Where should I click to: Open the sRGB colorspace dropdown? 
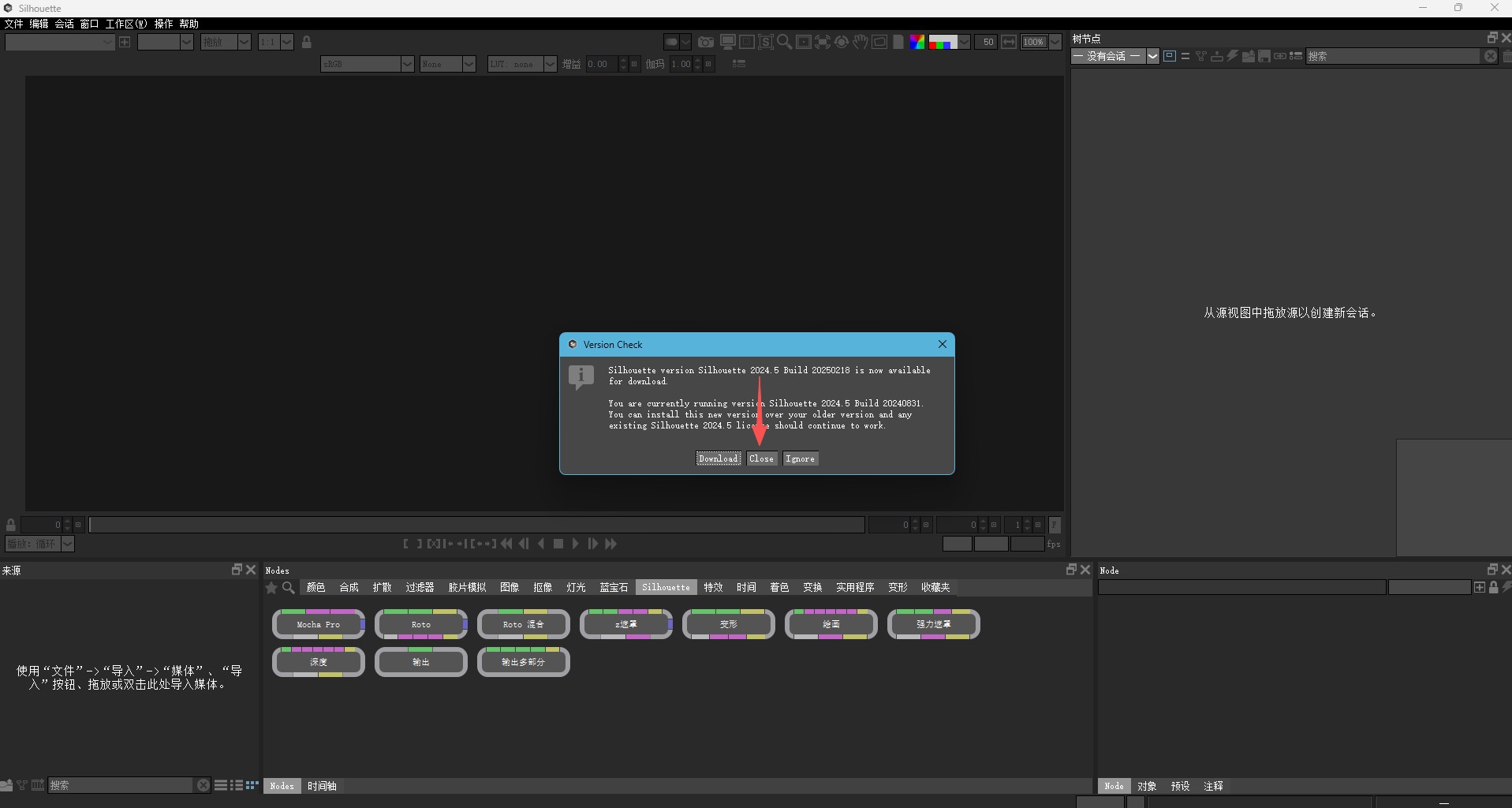coord(368,64)
